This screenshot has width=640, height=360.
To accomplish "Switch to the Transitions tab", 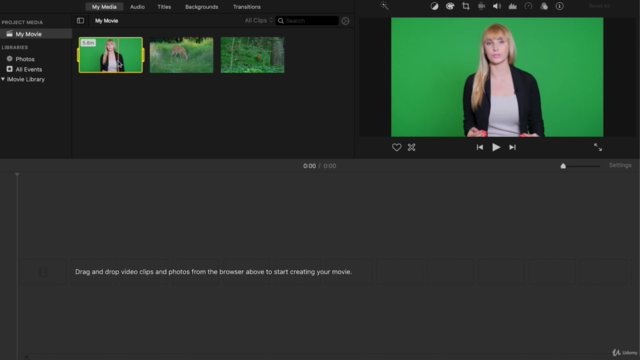I will (x=247, y=7).
